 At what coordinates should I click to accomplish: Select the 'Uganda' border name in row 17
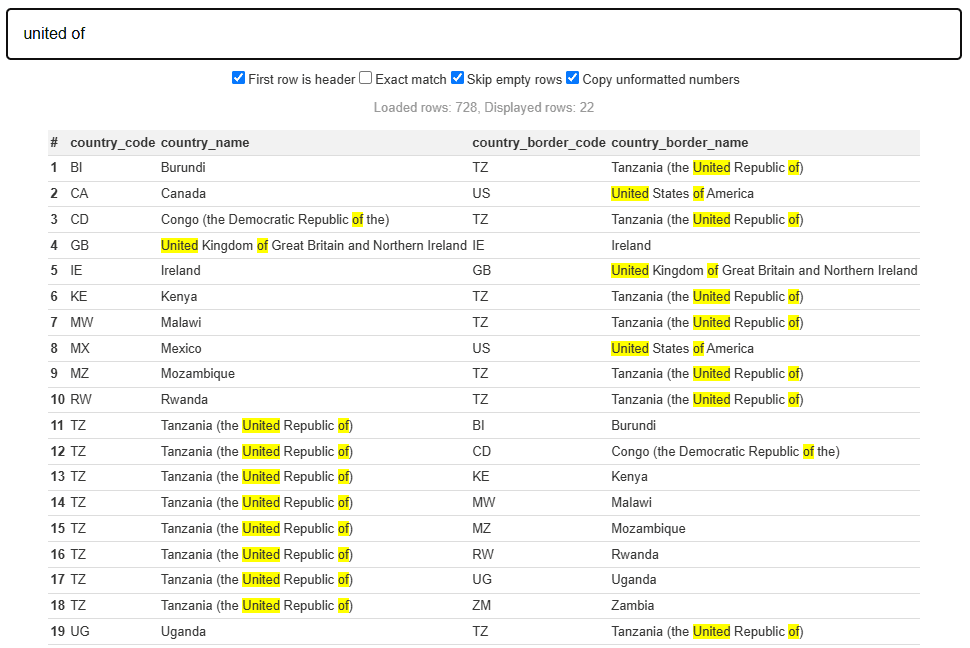[633, 580]
